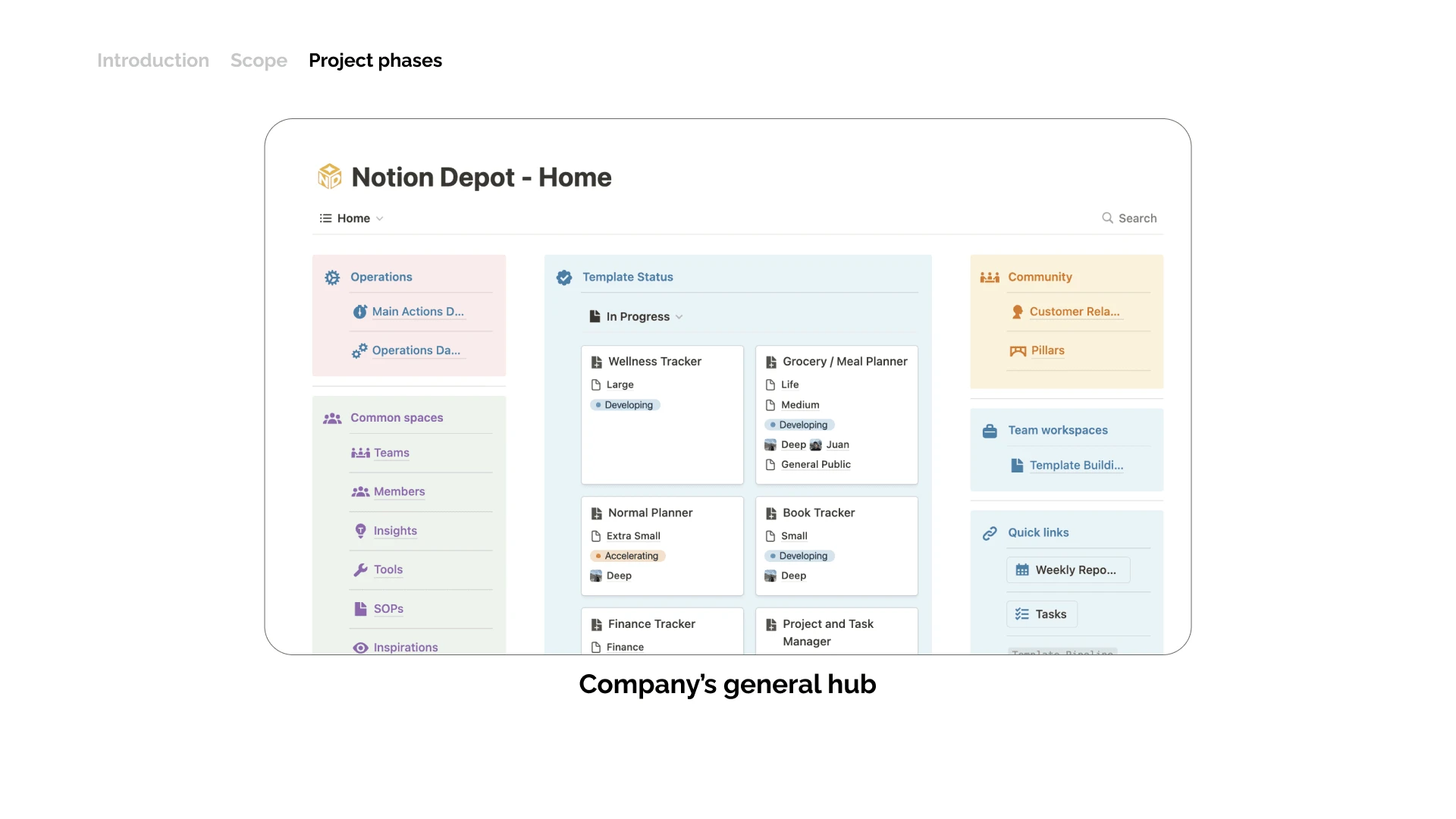The height and width of the screenshot is (819, 1456).
Task: Click the Weekly Repo... calendar icon
Action: [x=1022, y=570]
